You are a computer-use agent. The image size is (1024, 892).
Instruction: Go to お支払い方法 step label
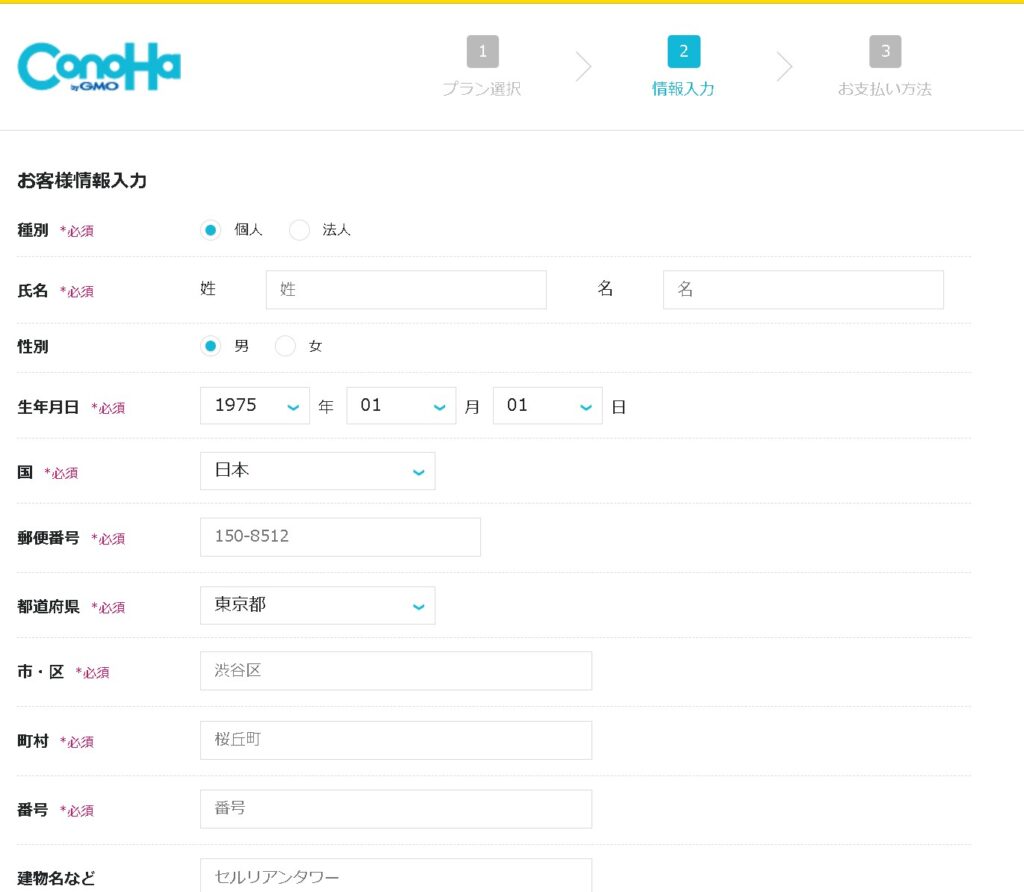click(884, 89)
